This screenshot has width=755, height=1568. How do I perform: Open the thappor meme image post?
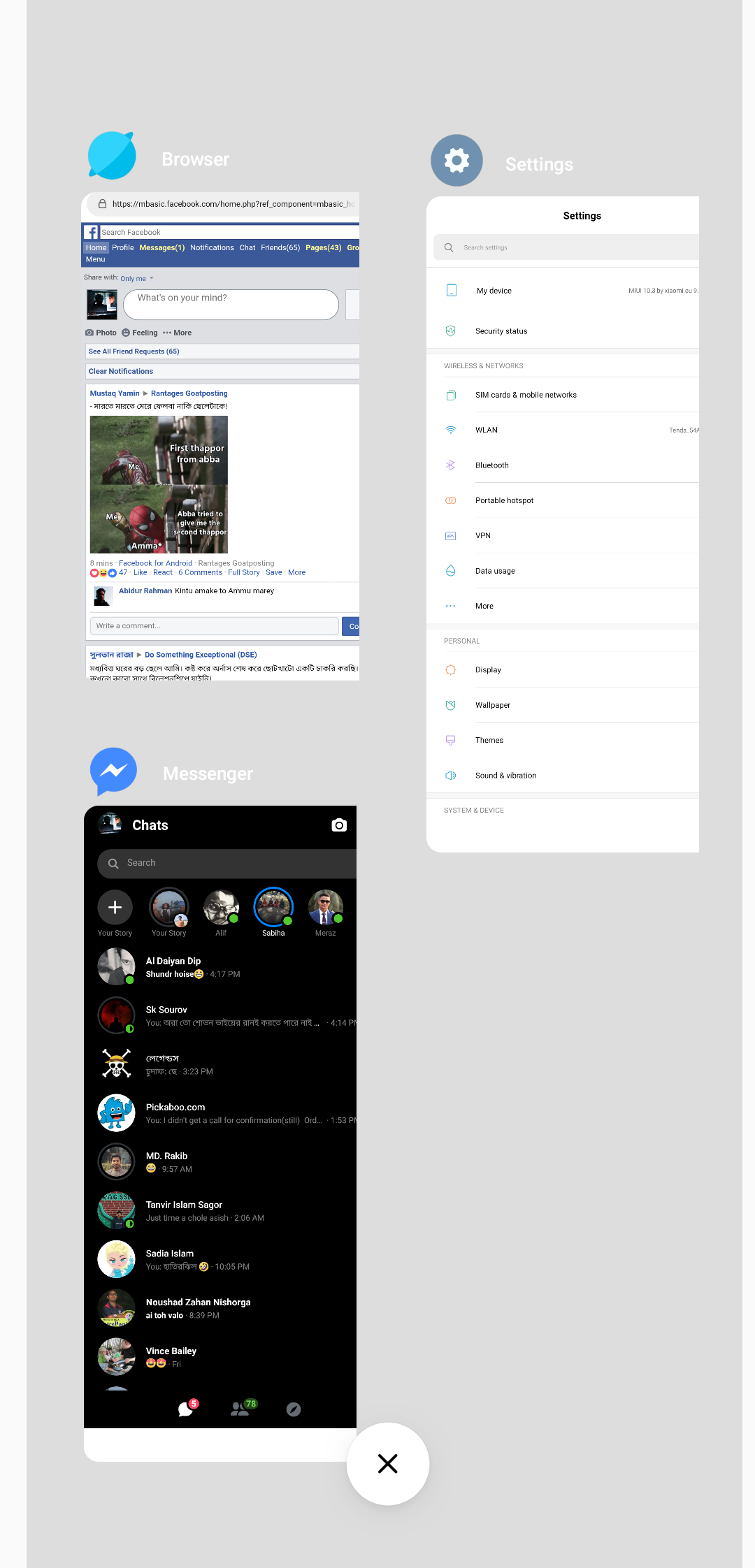click(159, 484)
